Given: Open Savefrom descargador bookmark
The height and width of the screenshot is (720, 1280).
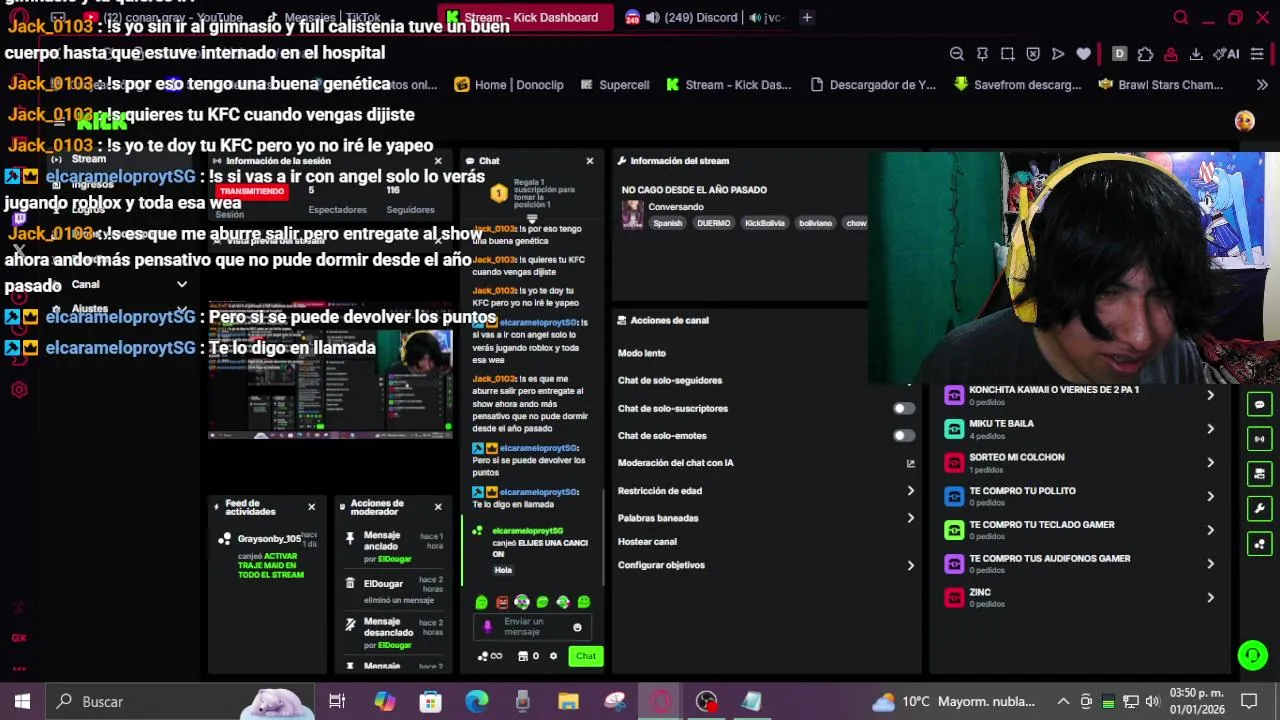Looking at the screenshot, I should click(x=1018, y=85).
